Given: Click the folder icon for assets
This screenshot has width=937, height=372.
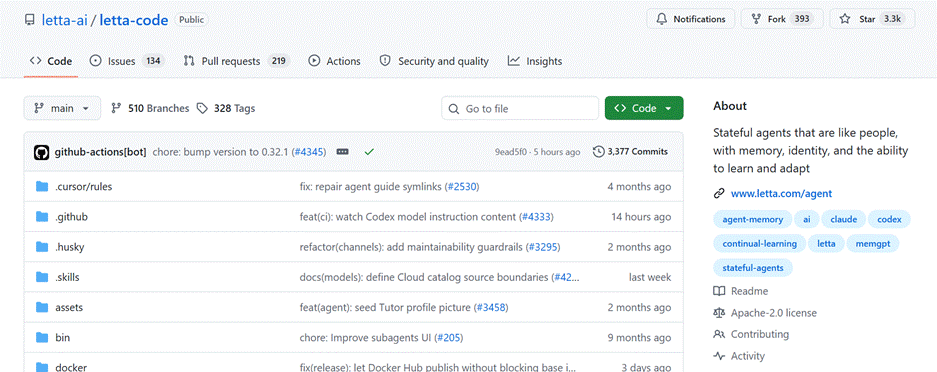Looking at the screenshot, I should click(x=42, y=308).
